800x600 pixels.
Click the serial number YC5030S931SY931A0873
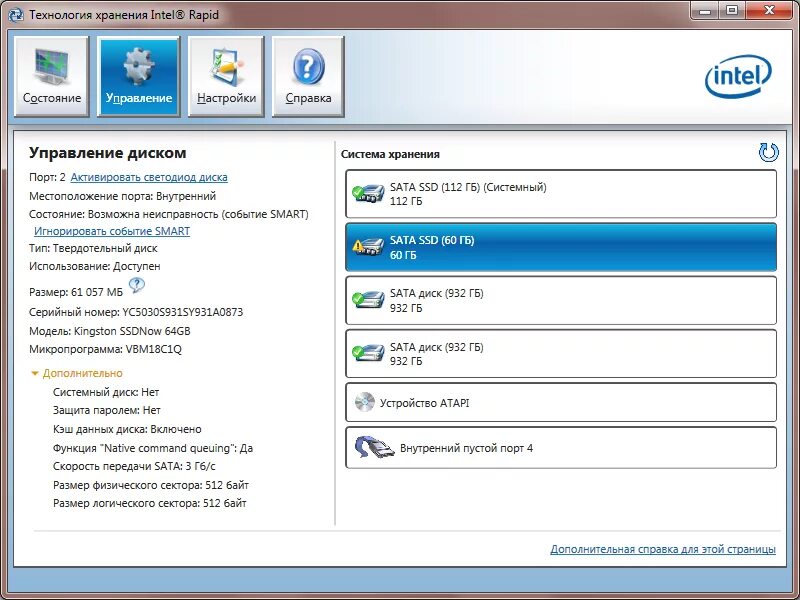click(183, 312)
